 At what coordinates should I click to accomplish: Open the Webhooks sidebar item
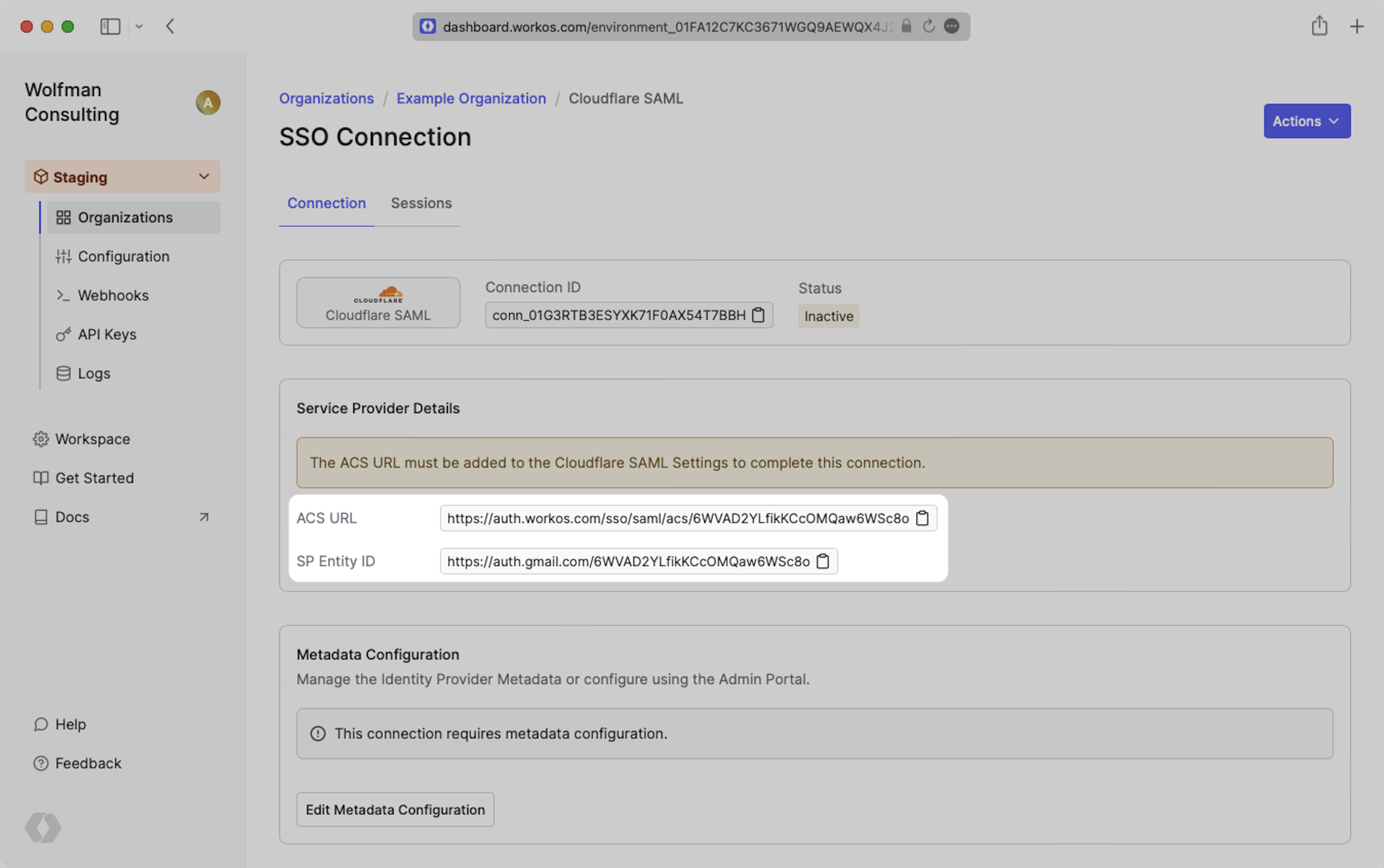tap(113, 296)
